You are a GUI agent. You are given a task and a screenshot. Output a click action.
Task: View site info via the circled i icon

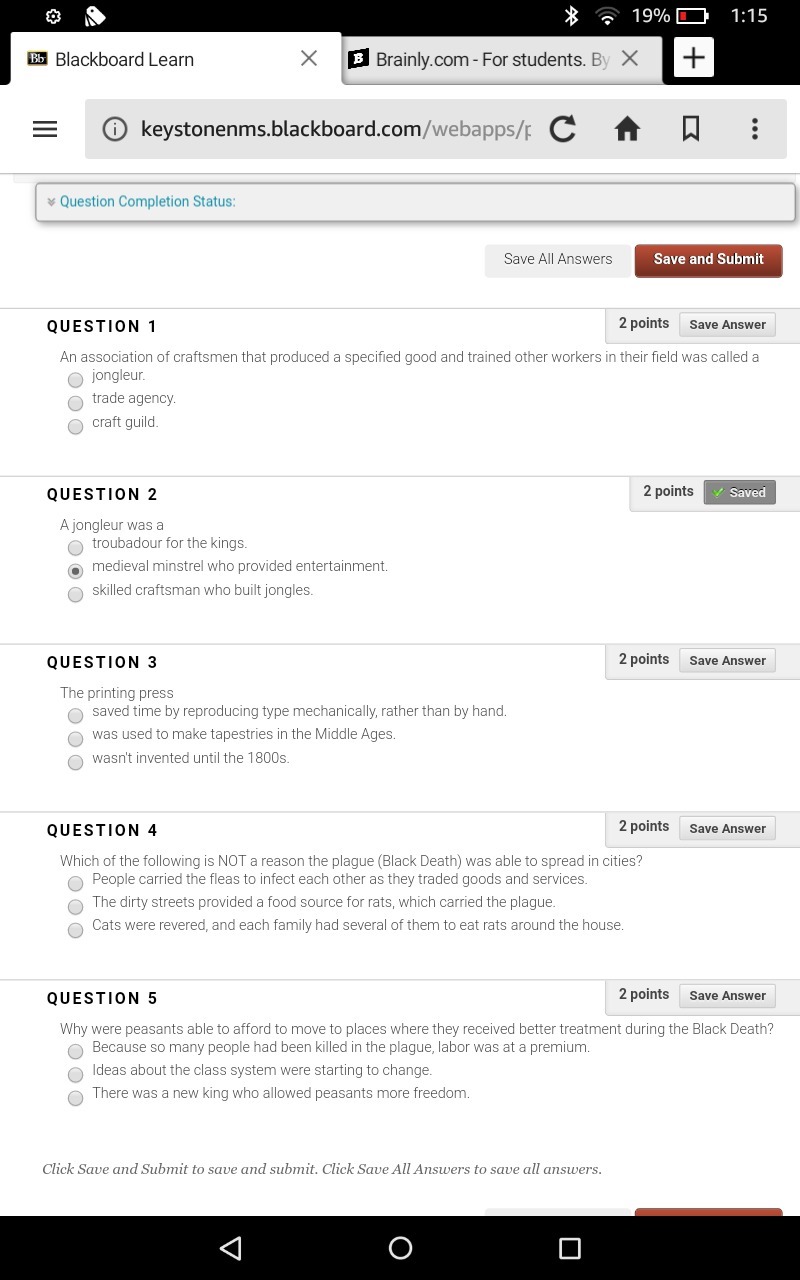[115, 129]
